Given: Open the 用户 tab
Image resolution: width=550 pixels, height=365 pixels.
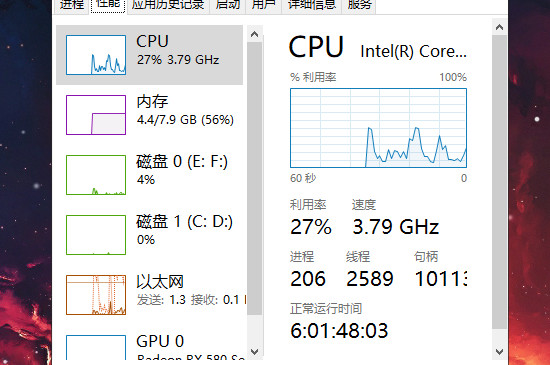Looking at the screenshot, I should click(x=264, y=6).
